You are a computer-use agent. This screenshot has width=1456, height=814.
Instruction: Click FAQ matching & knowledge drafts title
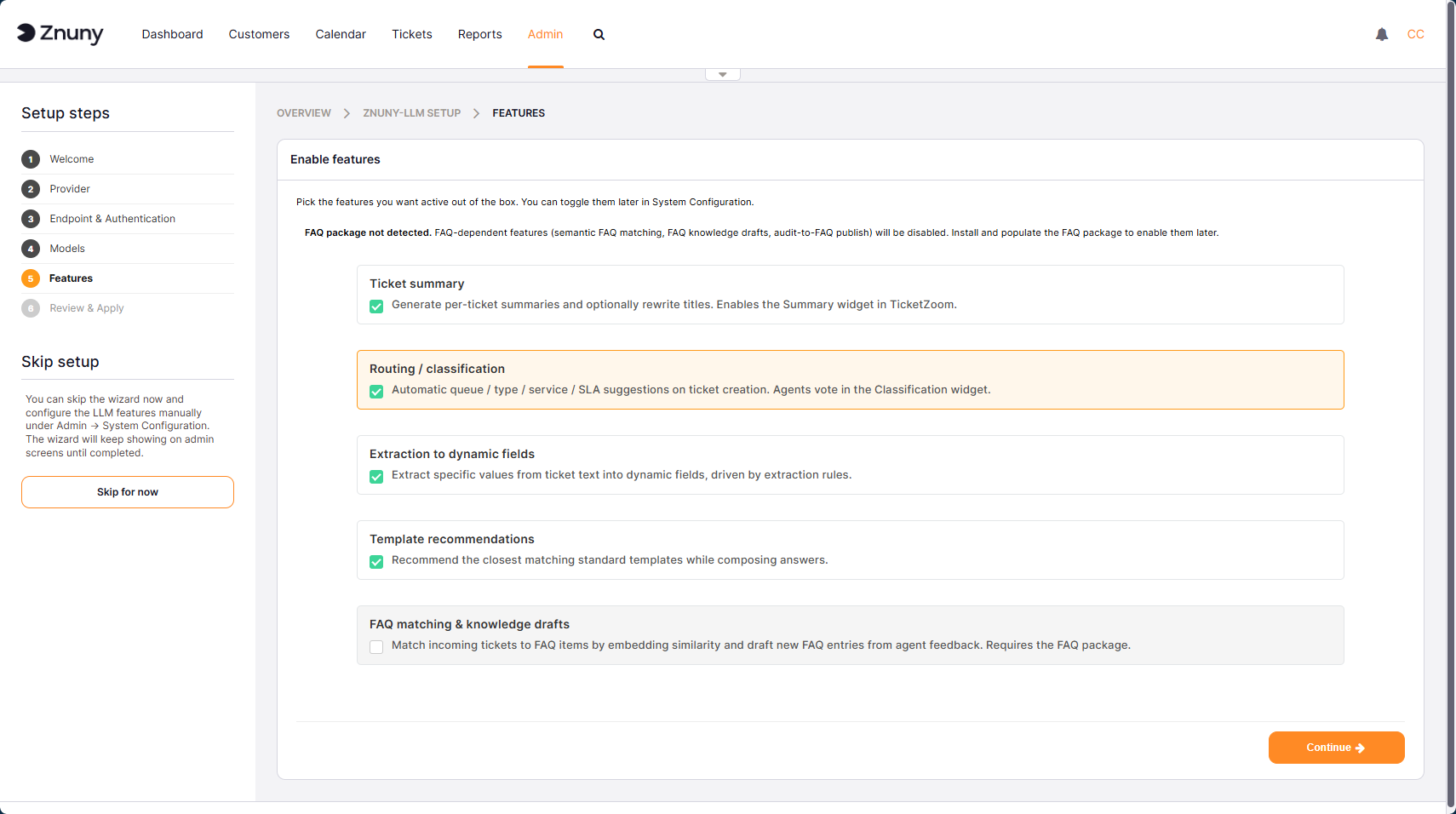coord(469,624)
